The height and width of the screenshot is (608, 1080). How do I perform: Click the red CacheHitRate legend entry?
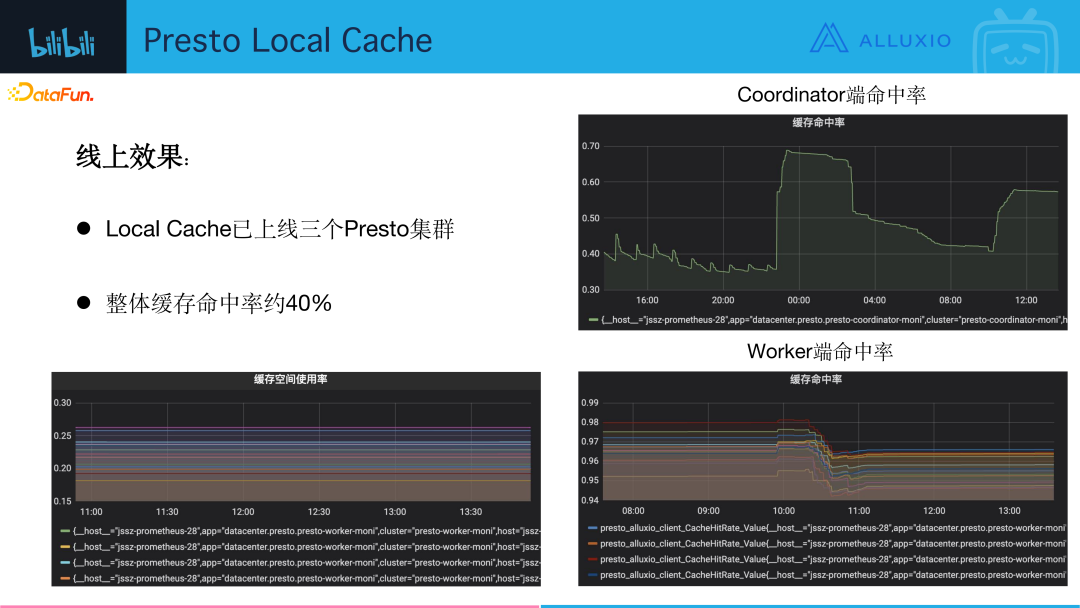point(827,559)
